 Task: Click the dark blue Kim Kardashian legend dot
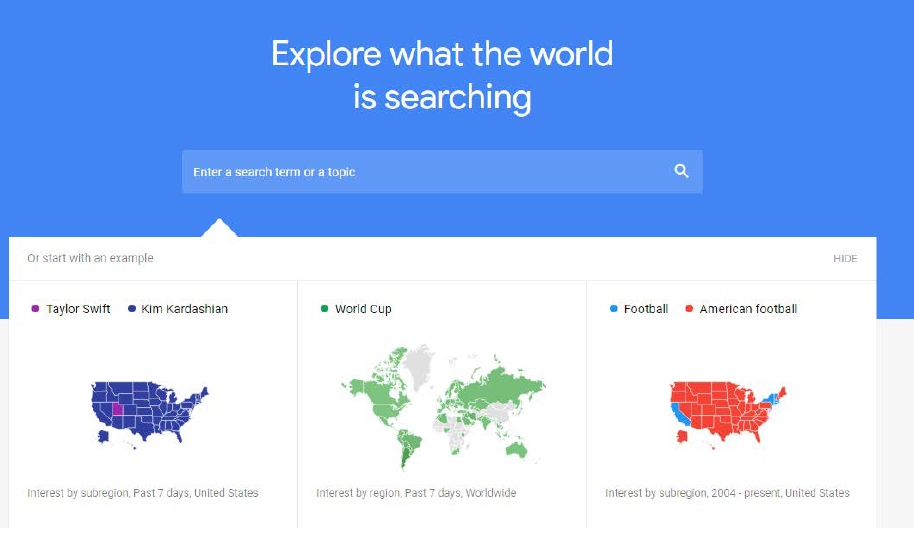coord(132,309)
